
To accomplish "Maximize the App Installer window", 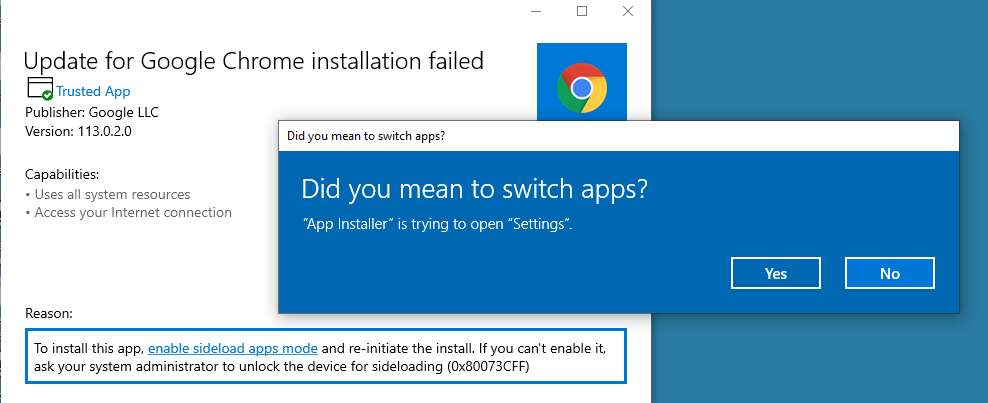I will click(x=582, y=11).
